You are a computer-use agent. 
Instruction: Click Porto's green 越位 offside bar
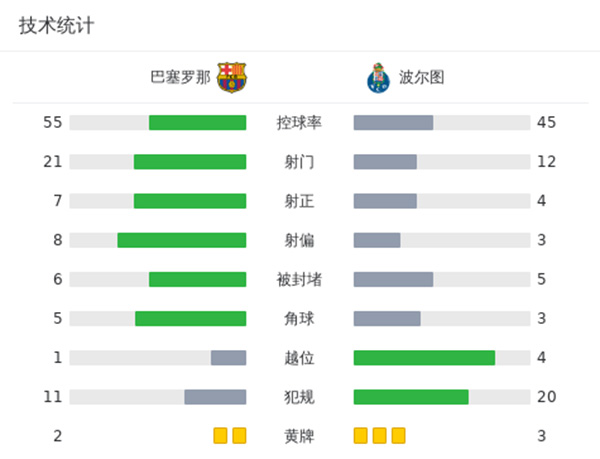coord(424,358)
